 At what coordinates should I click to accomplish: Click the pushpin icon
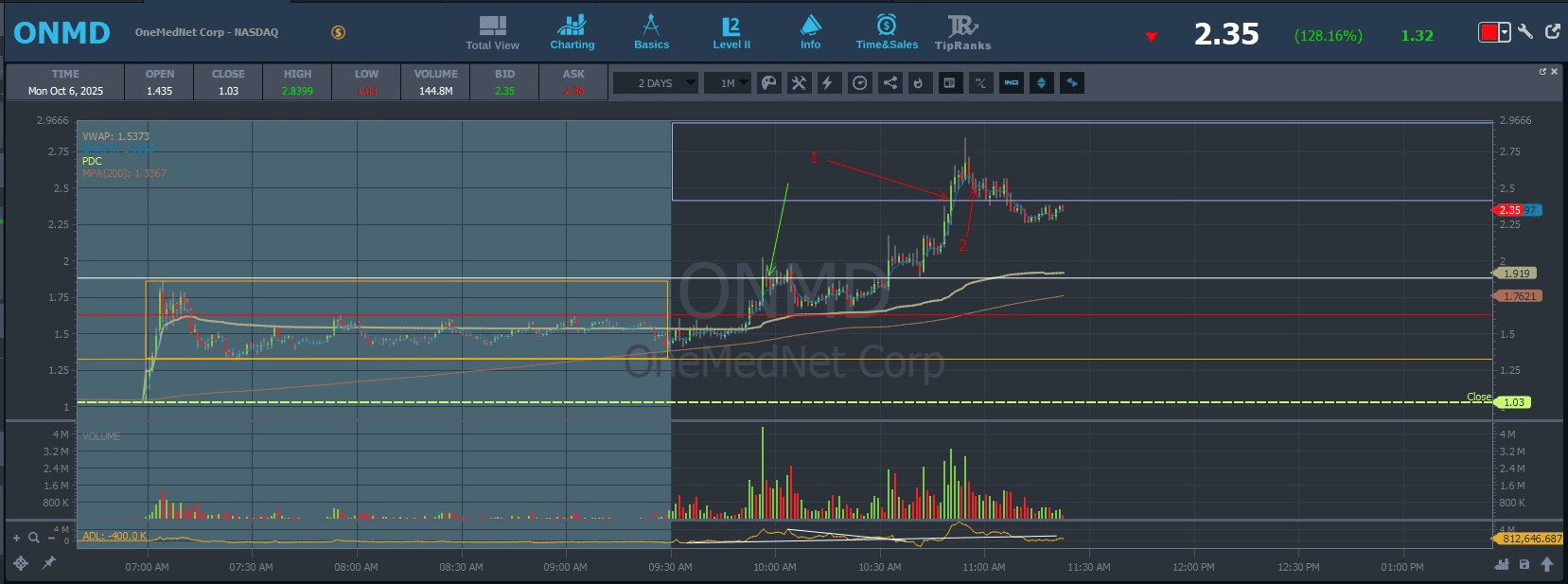tap(48, 563)
